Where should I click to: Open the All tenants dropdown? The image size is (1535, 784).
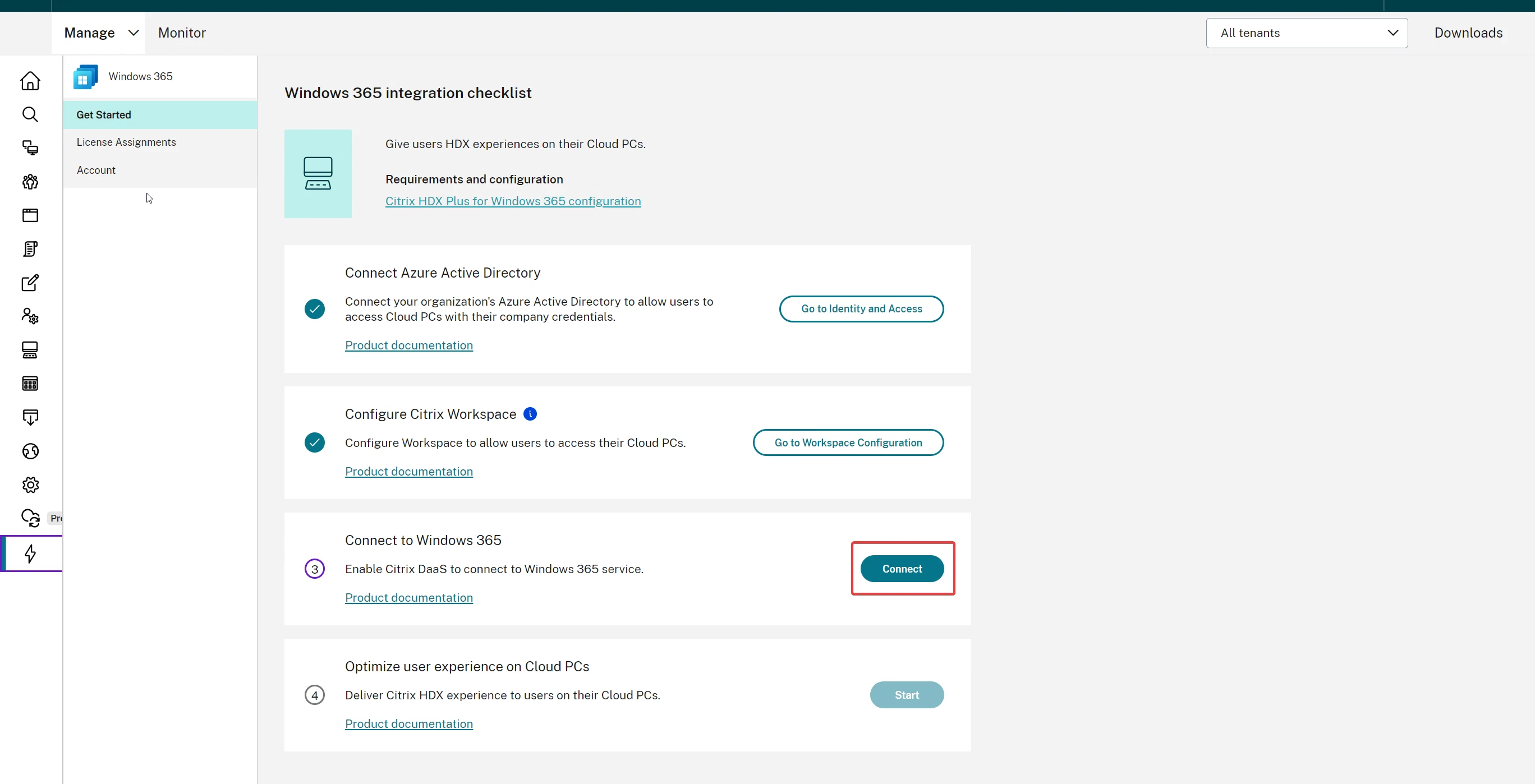(1306, 33)
